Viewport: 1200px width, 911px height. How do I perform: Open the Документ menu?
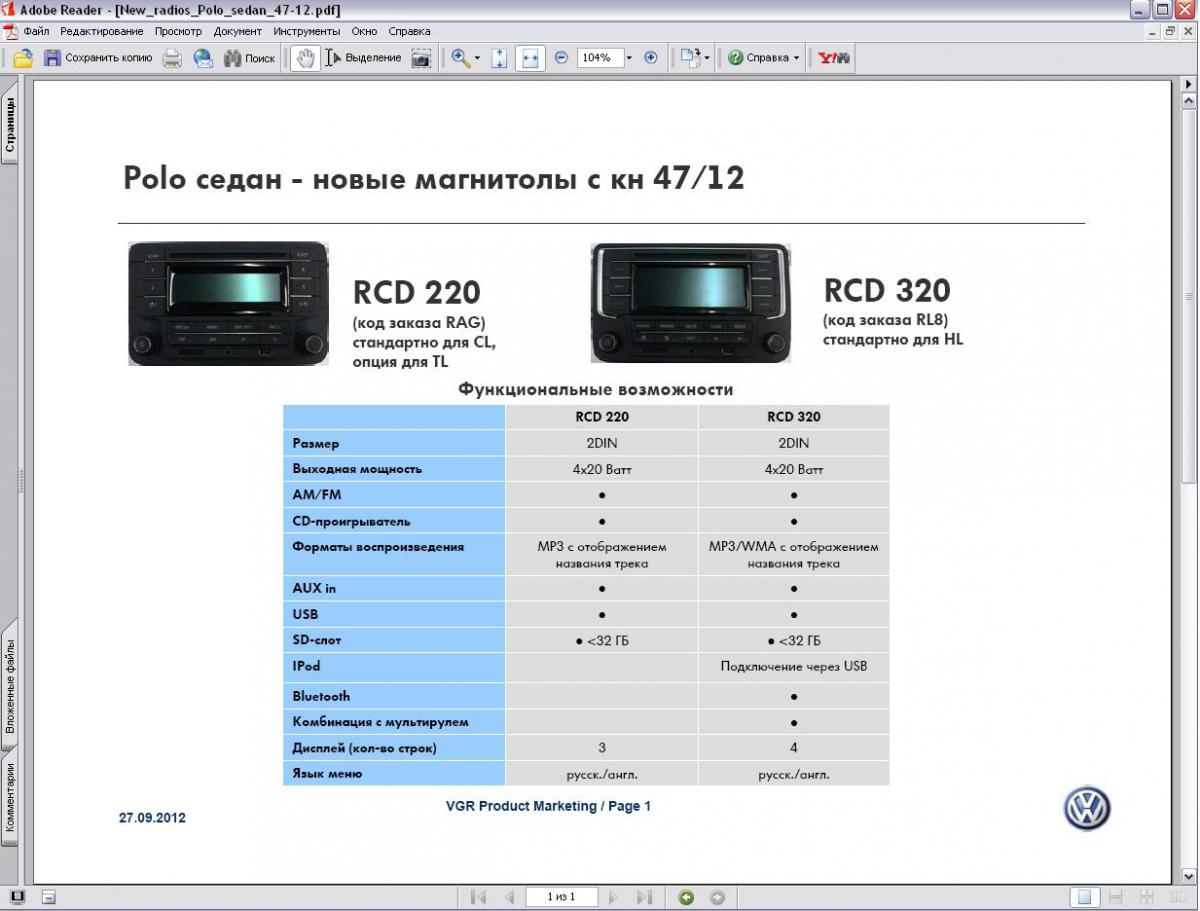pos(238,31)
